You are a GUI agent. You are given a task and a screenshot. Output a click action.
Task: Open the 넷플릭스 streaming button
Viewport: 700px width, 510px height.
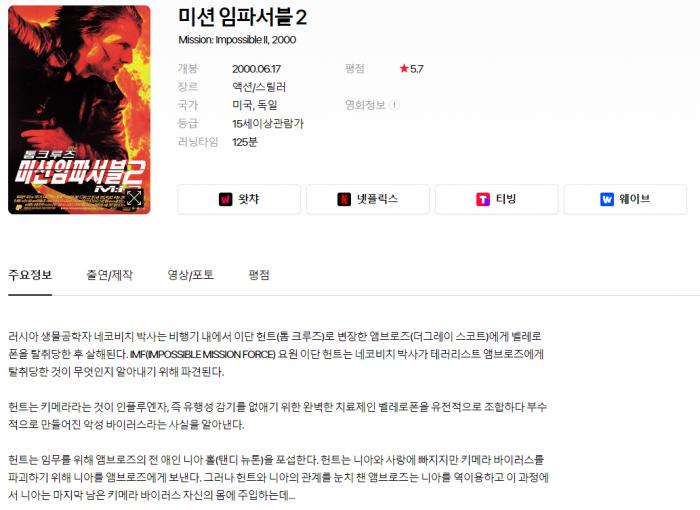click(x=368, y=199)
